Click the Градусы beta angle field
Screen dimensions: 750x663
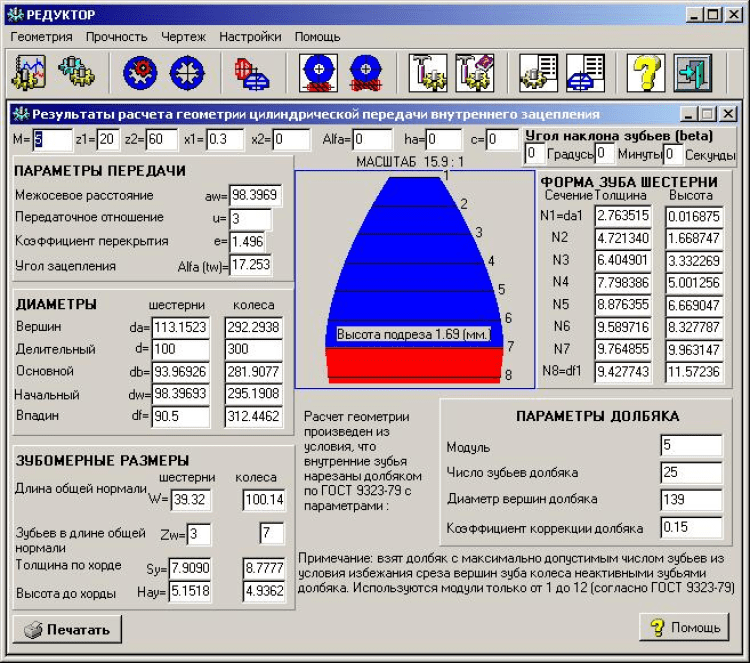(535, 154)
